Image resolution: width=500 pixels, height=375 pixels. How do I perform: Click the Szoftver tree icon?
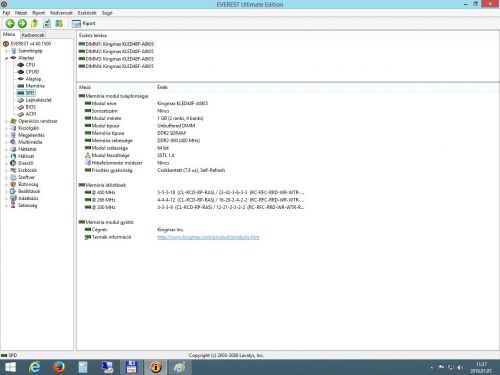click(13, 177)
